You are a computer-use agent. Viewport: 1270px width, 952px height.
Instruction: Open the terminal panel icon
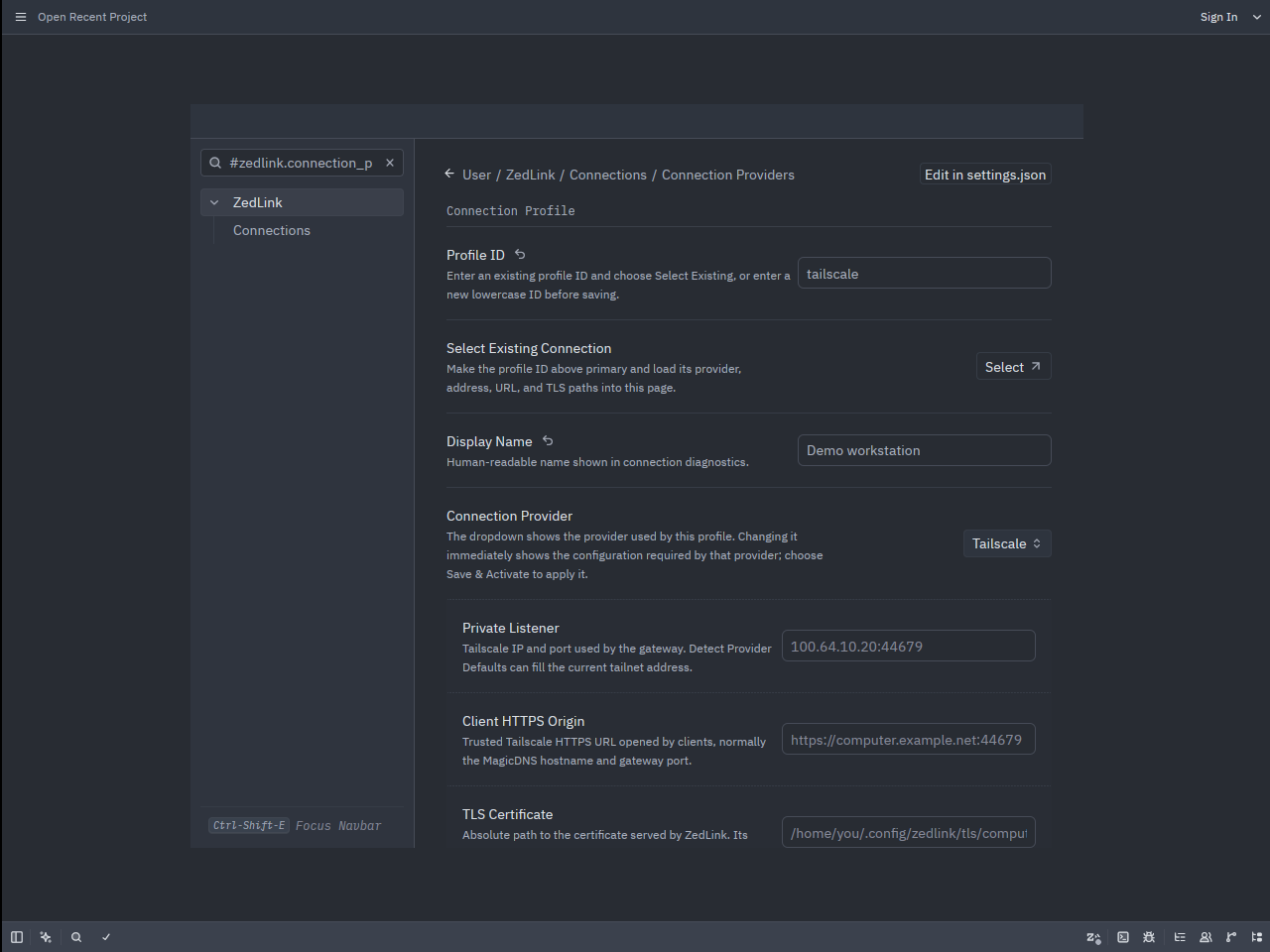point(1123,937)
